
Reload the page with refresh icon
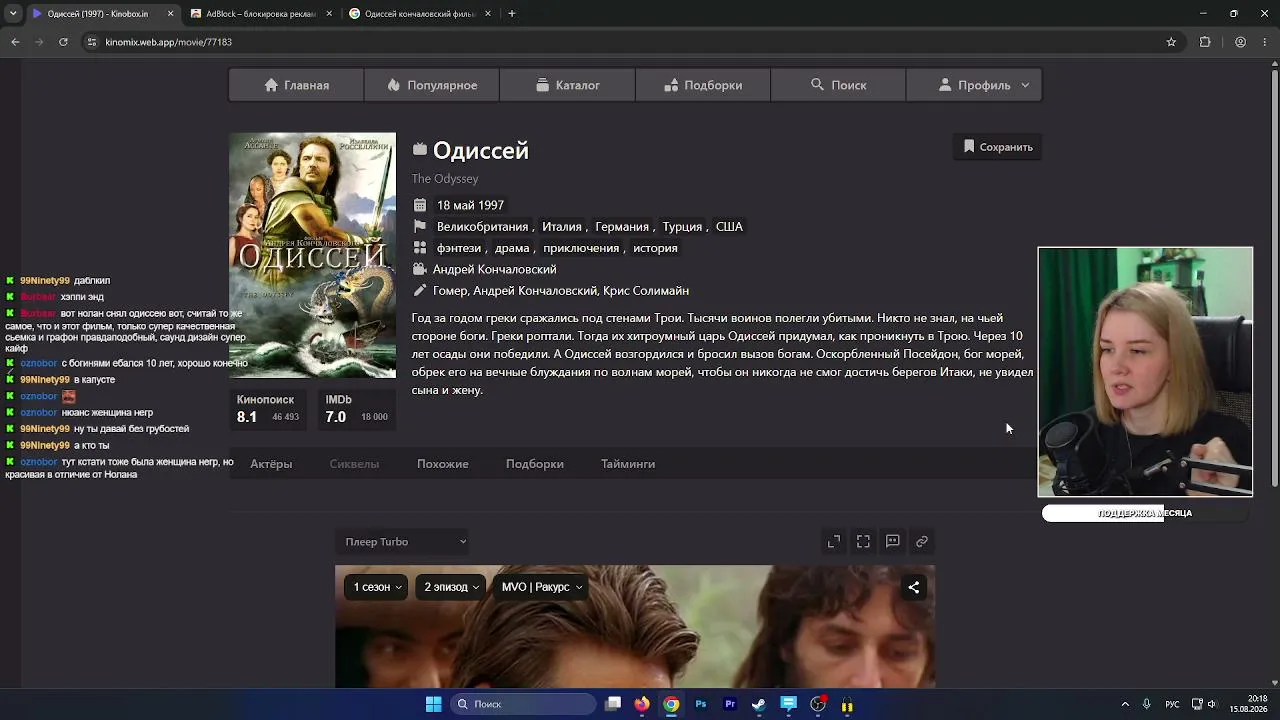coord(63,42)
